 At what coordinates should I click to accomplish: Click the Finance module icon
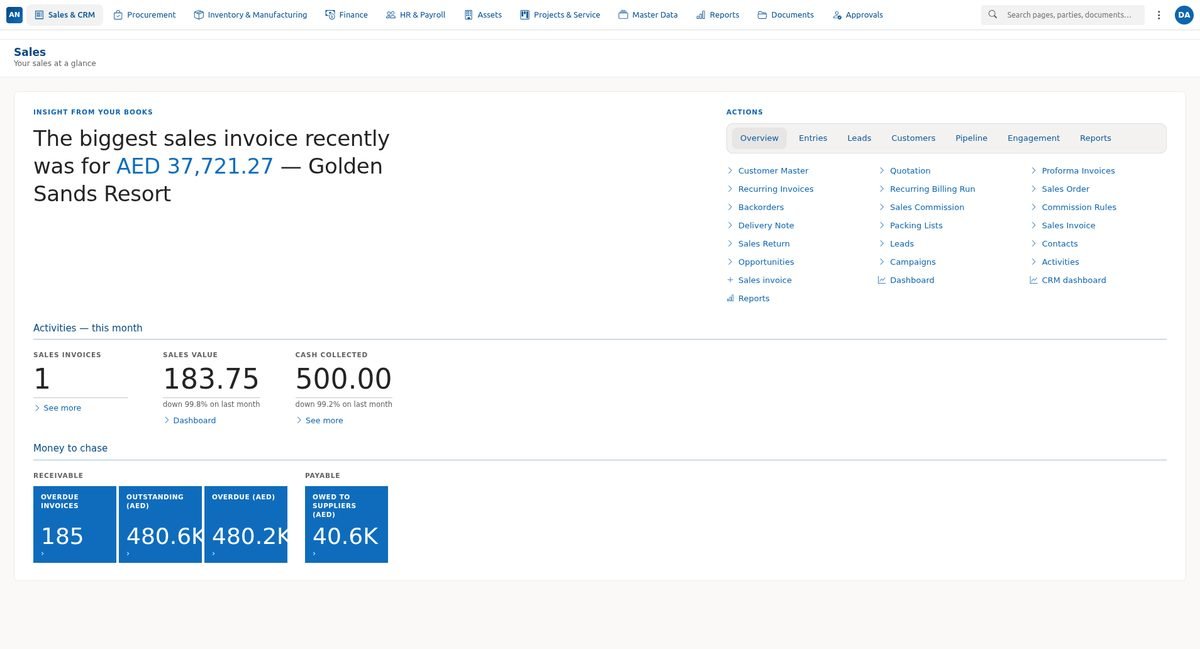330,15
